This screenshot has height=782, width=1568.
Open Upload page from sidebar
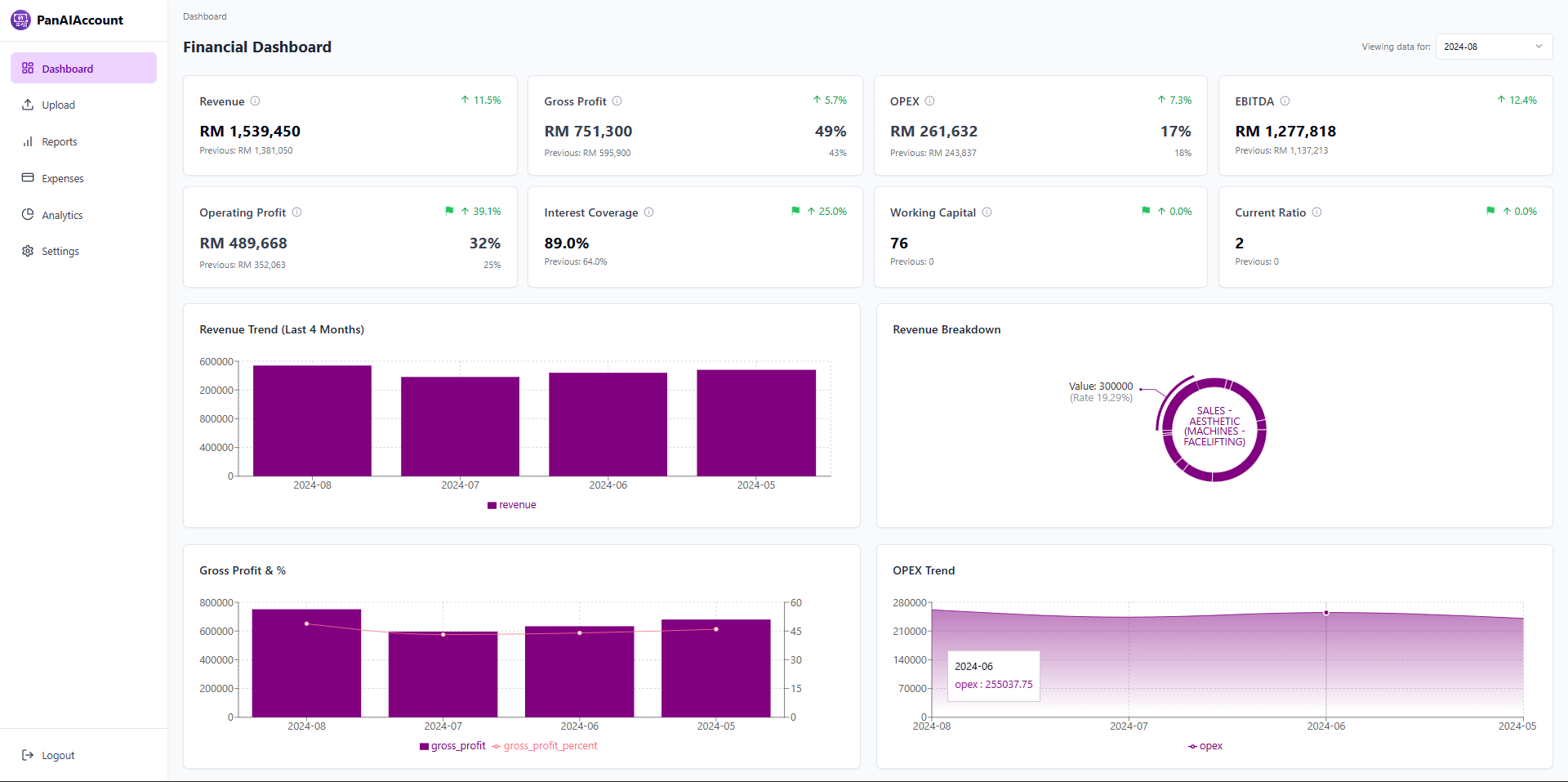(58, 105)
